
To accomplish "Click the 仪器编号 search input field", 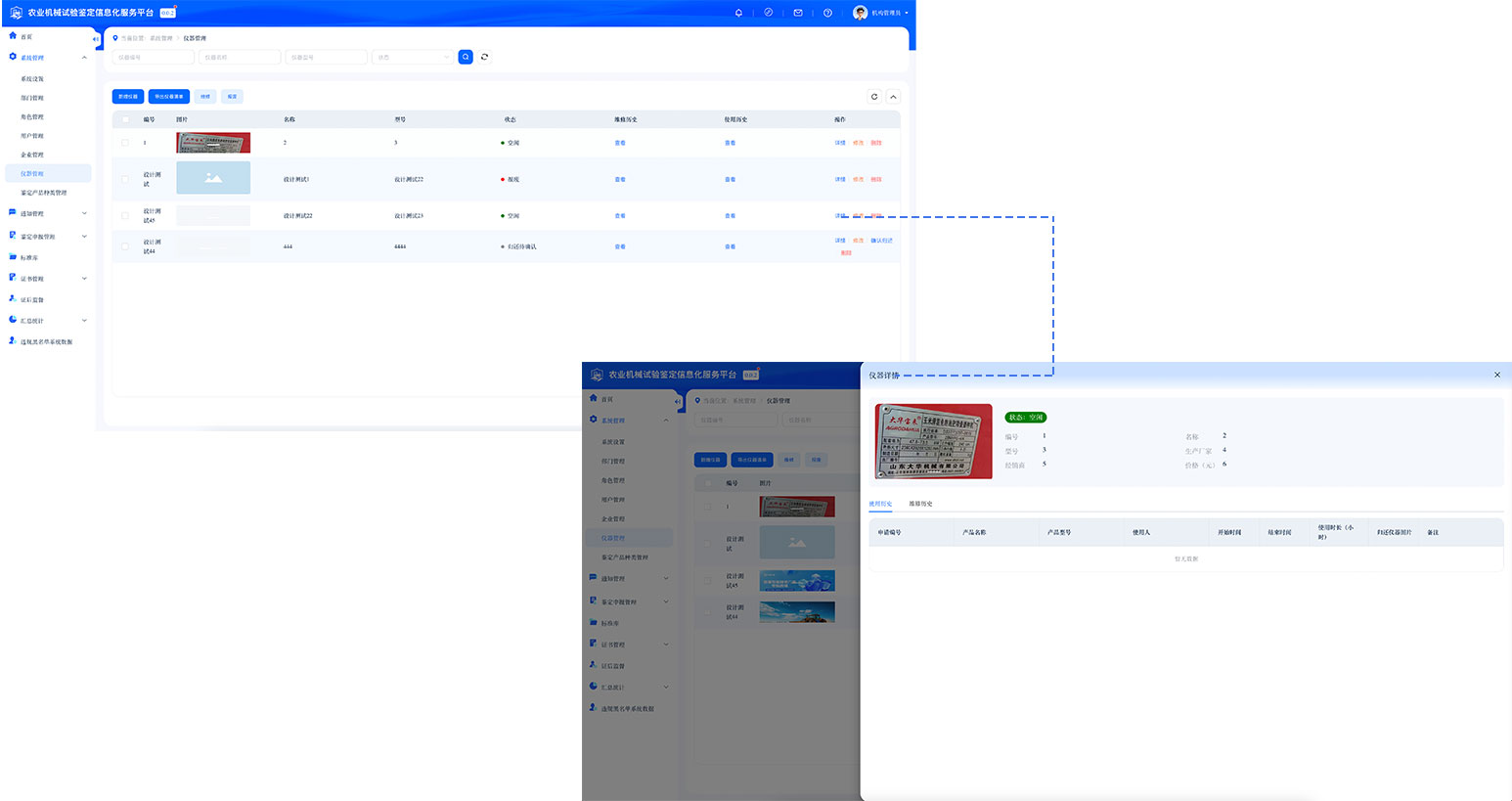I will [153, 58].
